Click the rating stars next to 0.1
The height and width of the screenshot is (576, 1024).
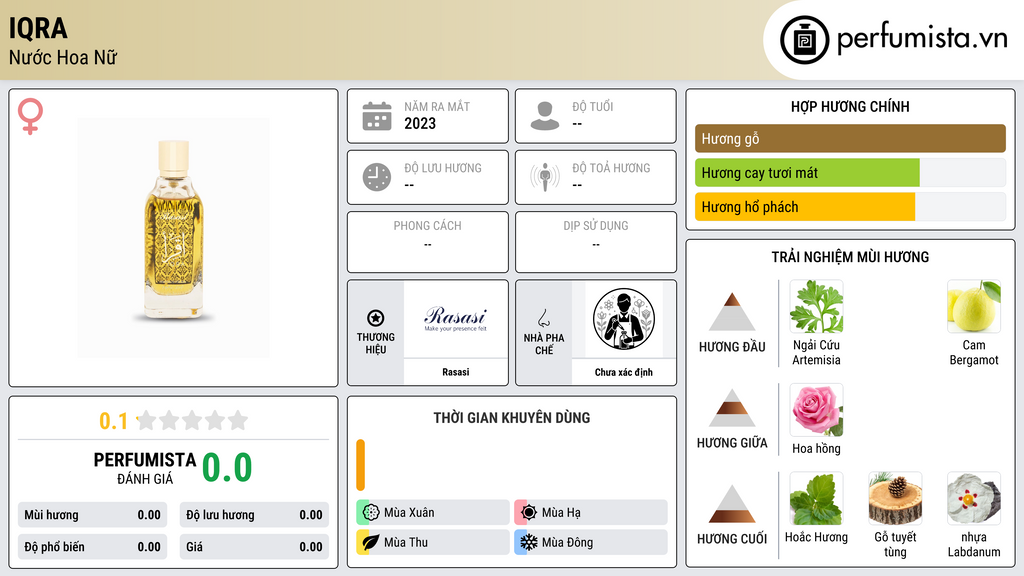pos(192,420)
